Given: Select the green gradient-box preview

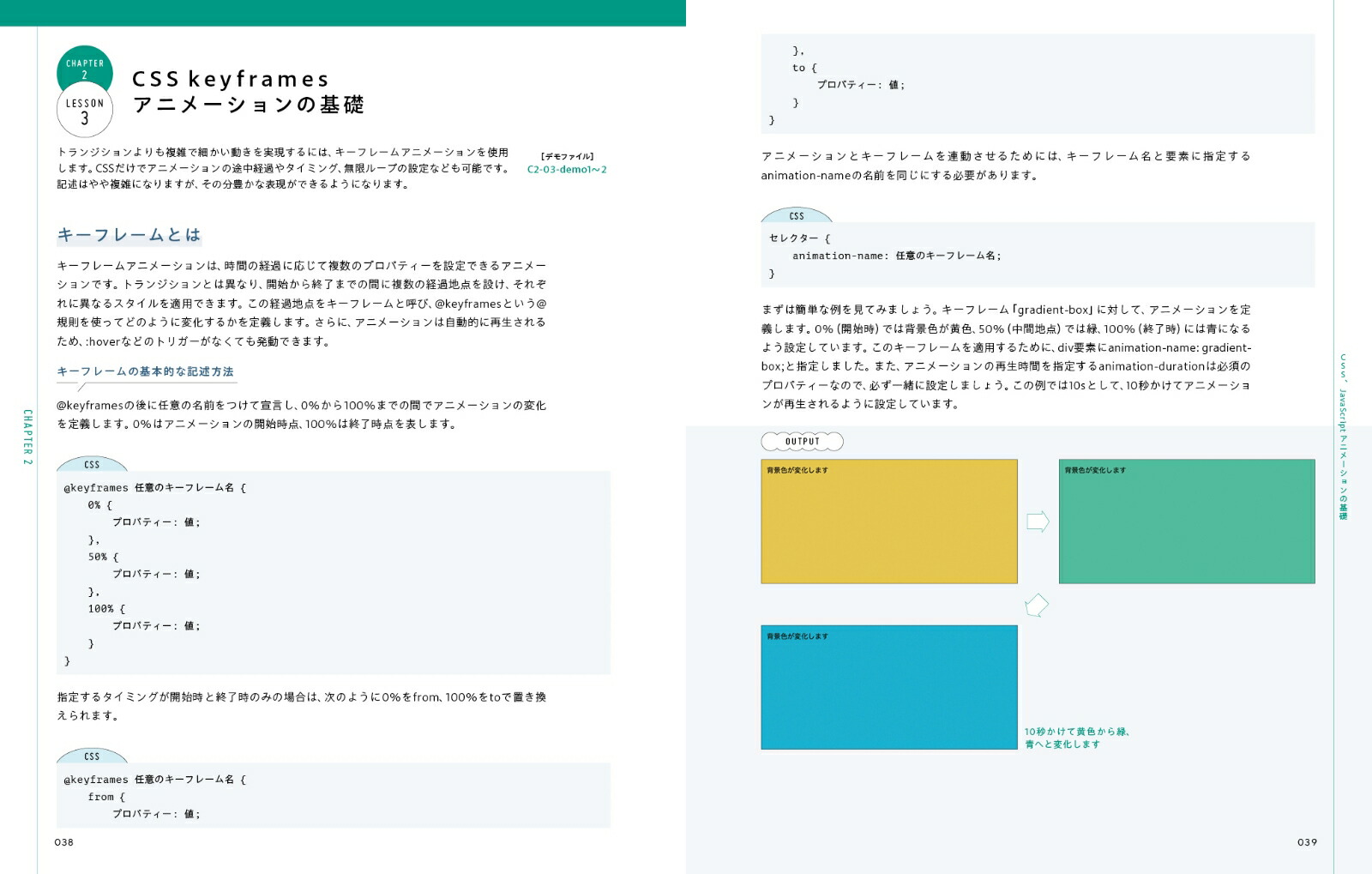Looking at the screenshot, I should pos(1186,521).
